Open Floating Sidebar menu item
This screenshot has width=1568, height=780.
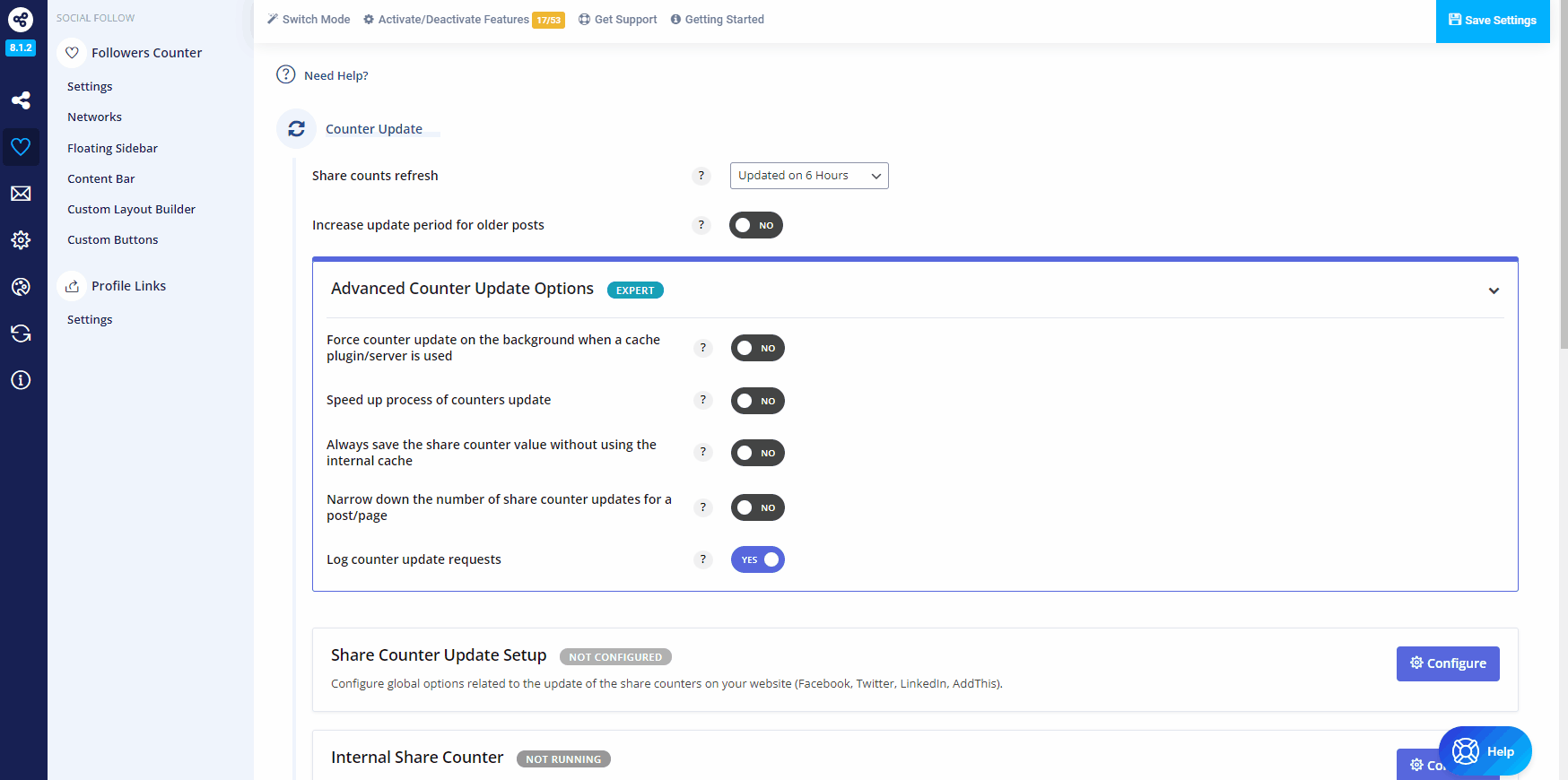point(112,148)
